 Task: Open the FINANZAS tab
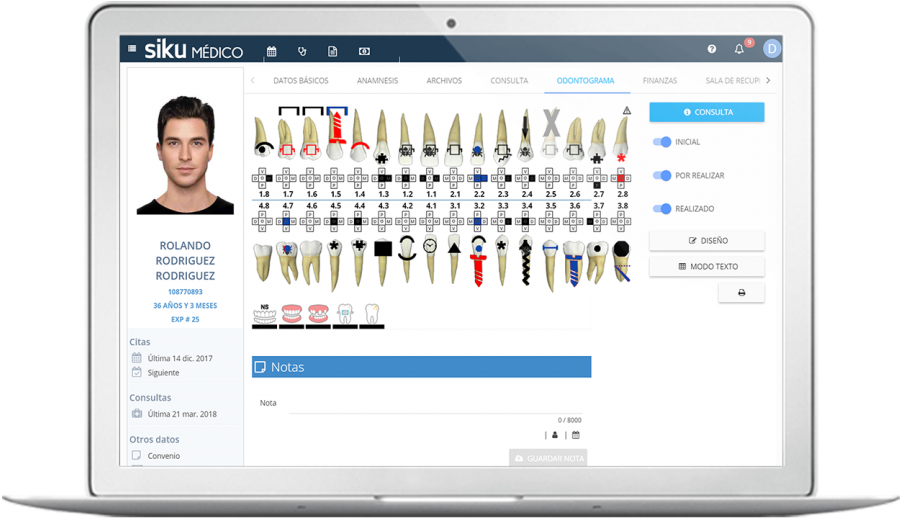(x=660, y=80)
